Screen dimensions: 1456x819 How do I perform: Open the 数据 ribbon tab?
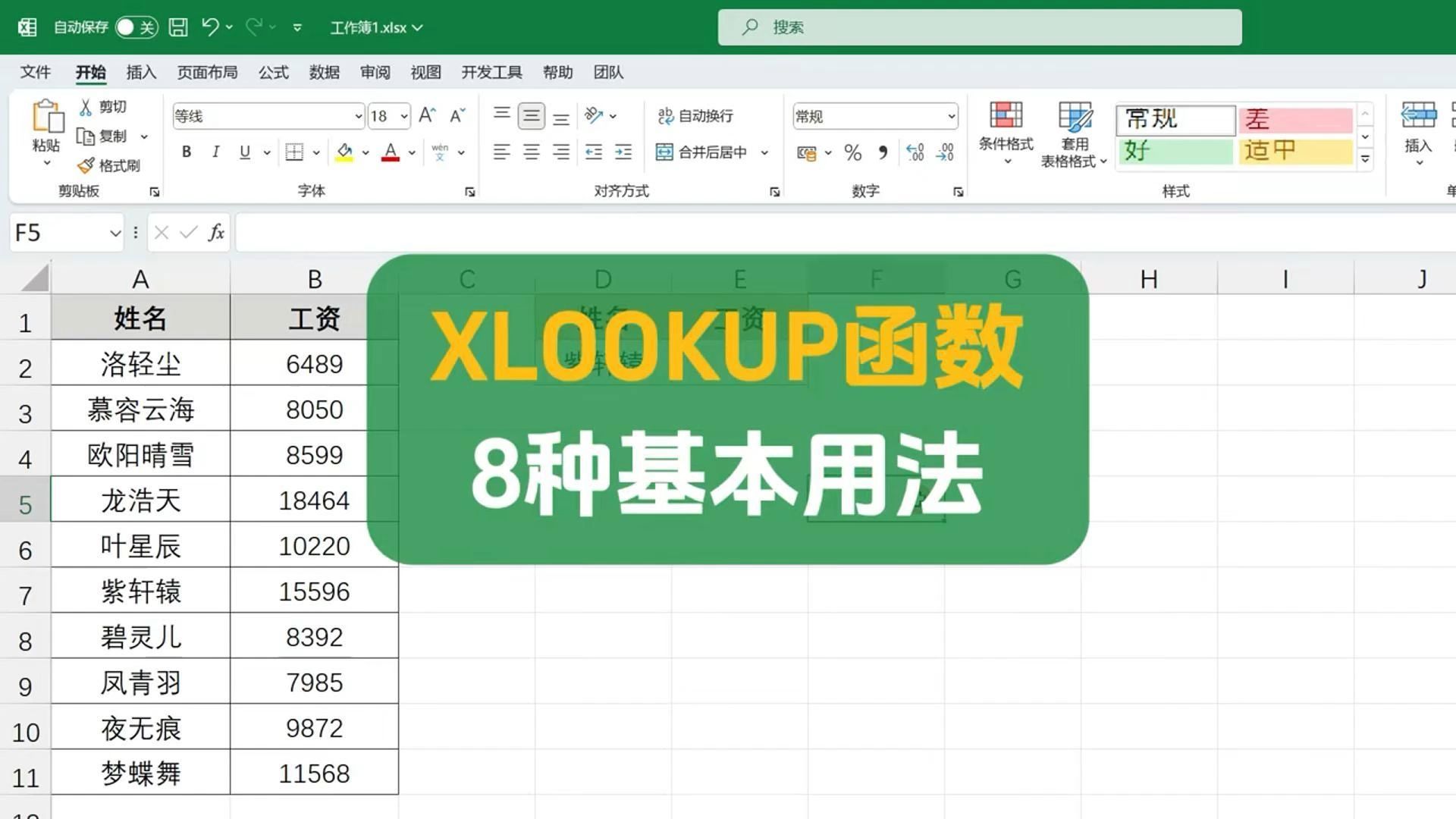pyautogui.click(x=324, y=72)
